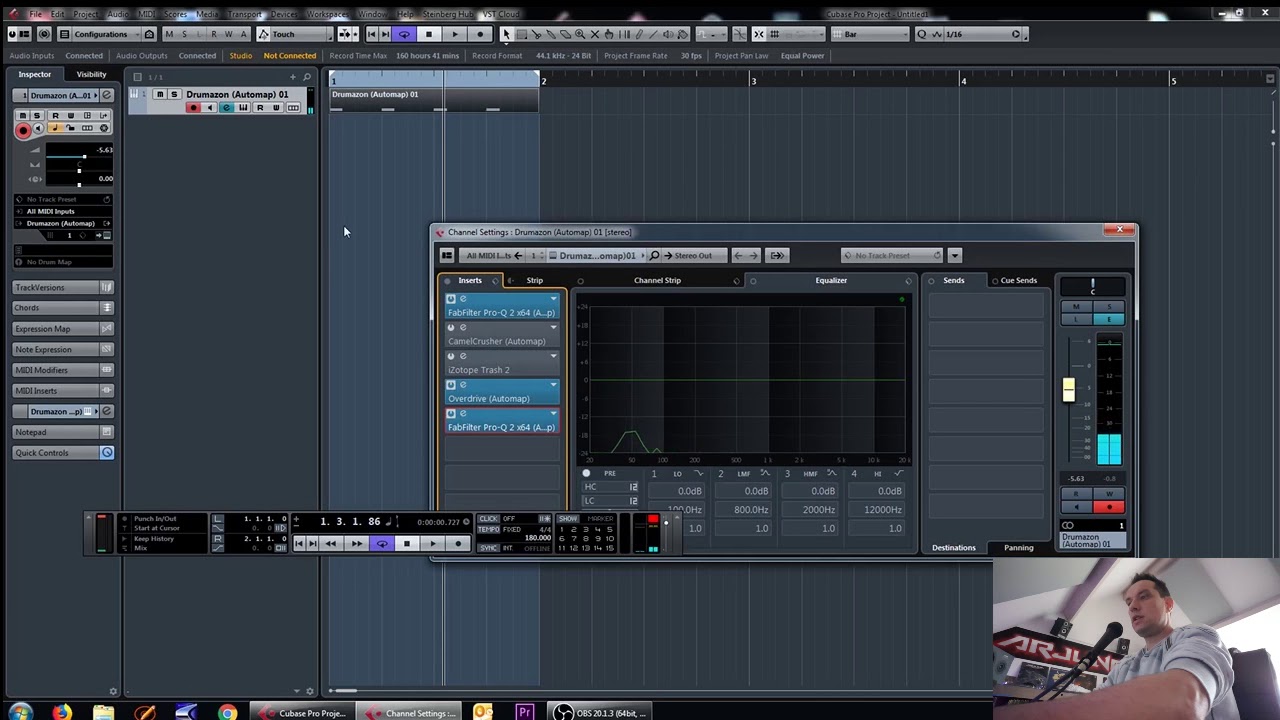Viewport: 1280px width, 720px height.
Task: Rewind using the transport panel rewind button
Action: [x=331, y=544]
